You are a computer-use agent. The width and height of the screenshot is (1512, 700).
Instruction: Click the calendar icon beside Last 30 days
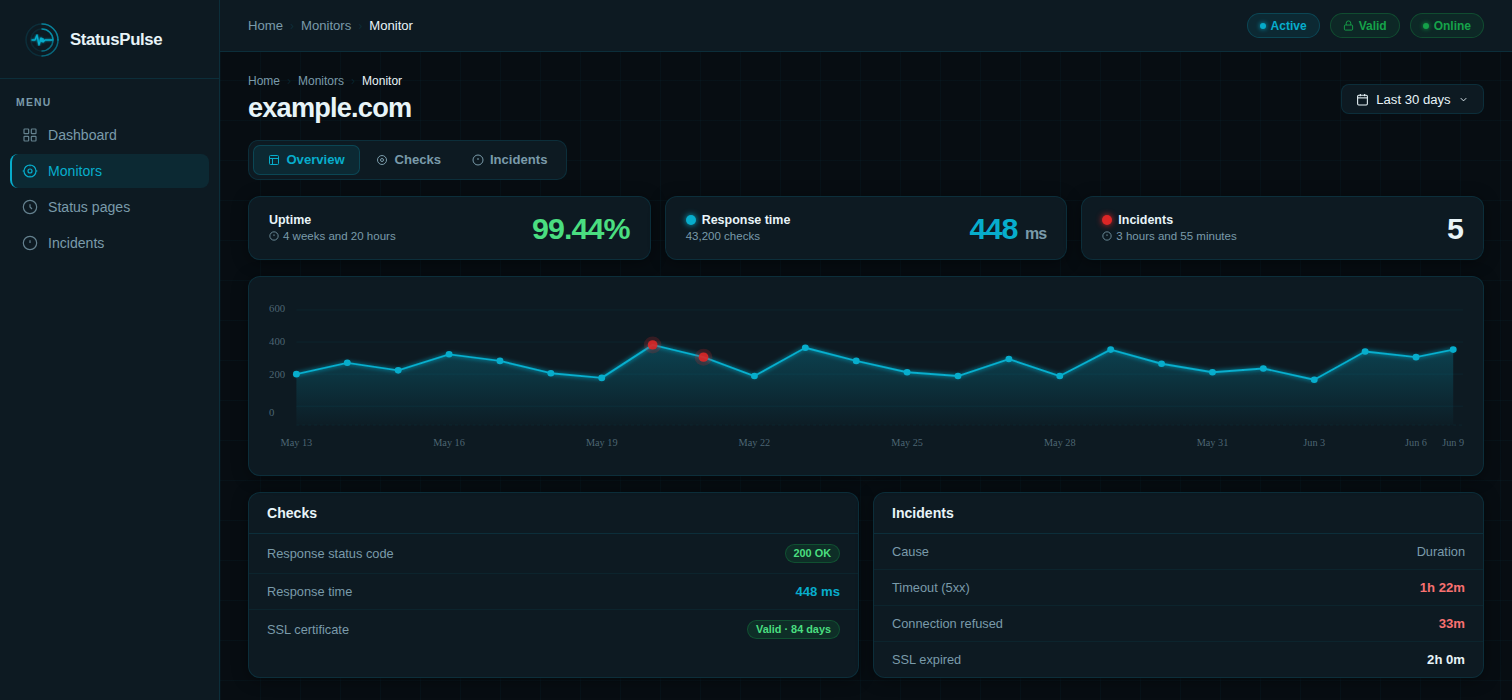[1362, 100]
